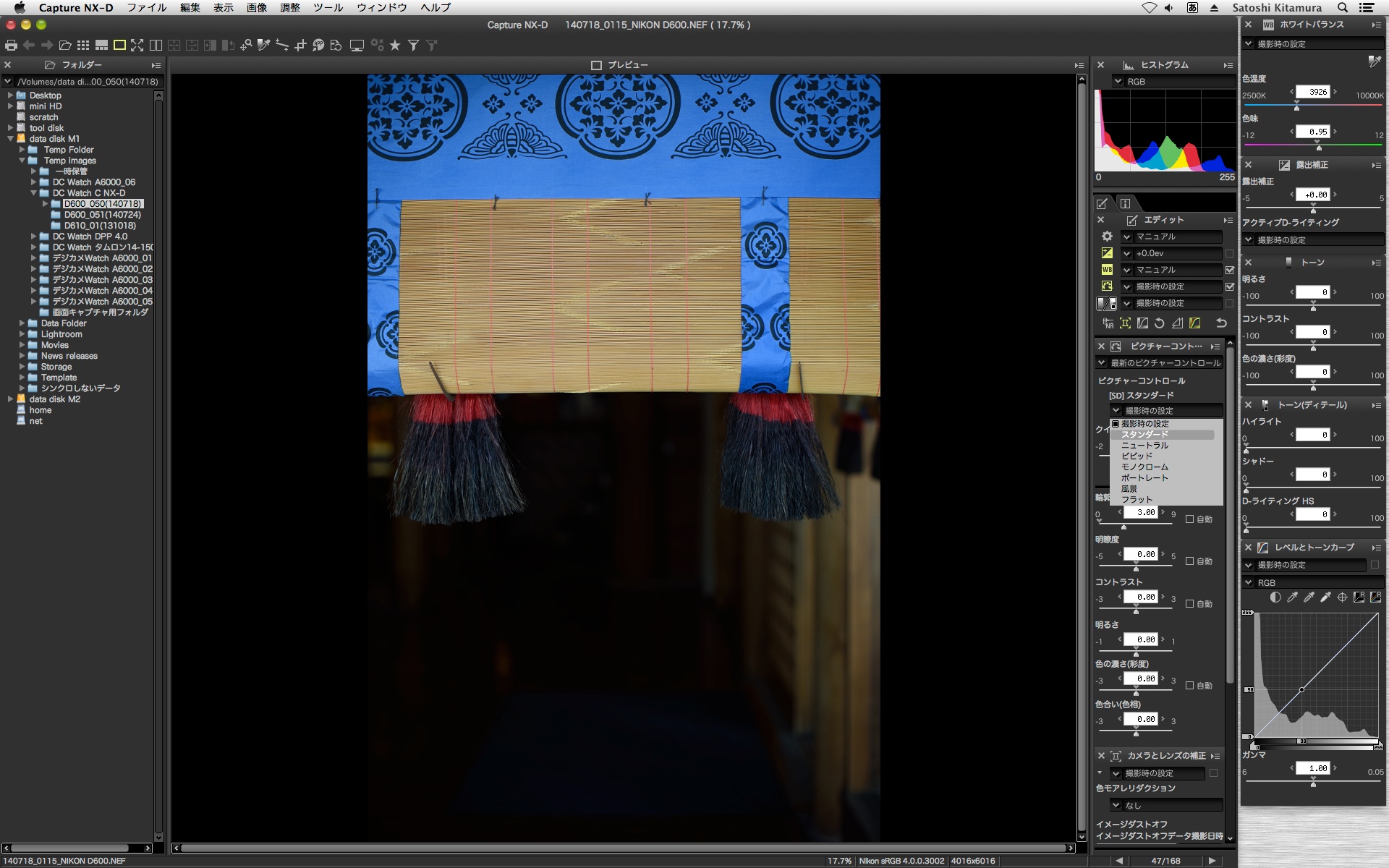This screenshot has width=1389, height=868.
Task: Expand the DC Watch DPP 4.0 folder
Action: (x=33, y=237)
